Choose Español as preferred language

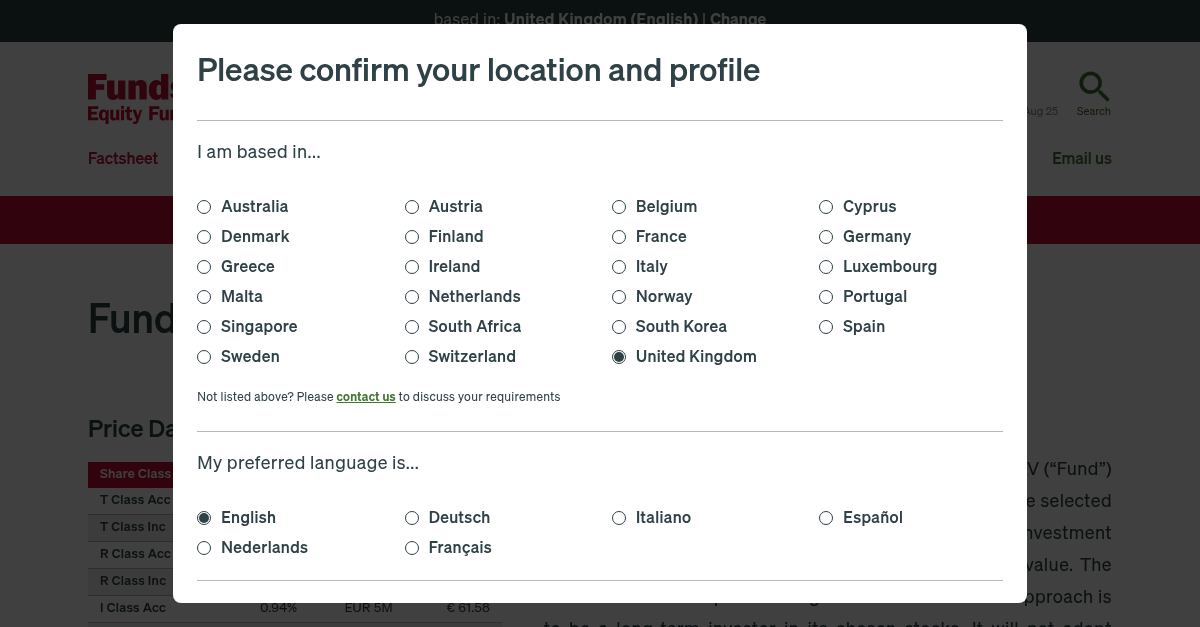point(826,518)
